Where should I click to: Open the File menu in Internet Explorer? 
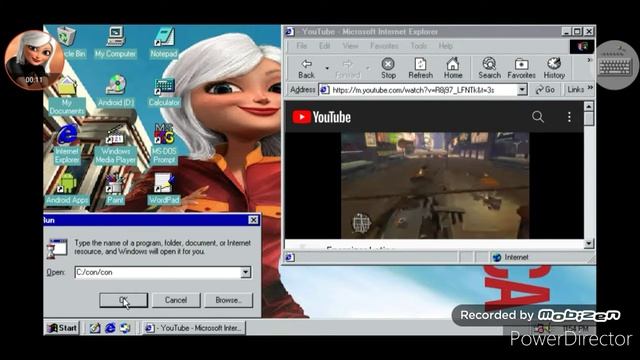(302, 46)
